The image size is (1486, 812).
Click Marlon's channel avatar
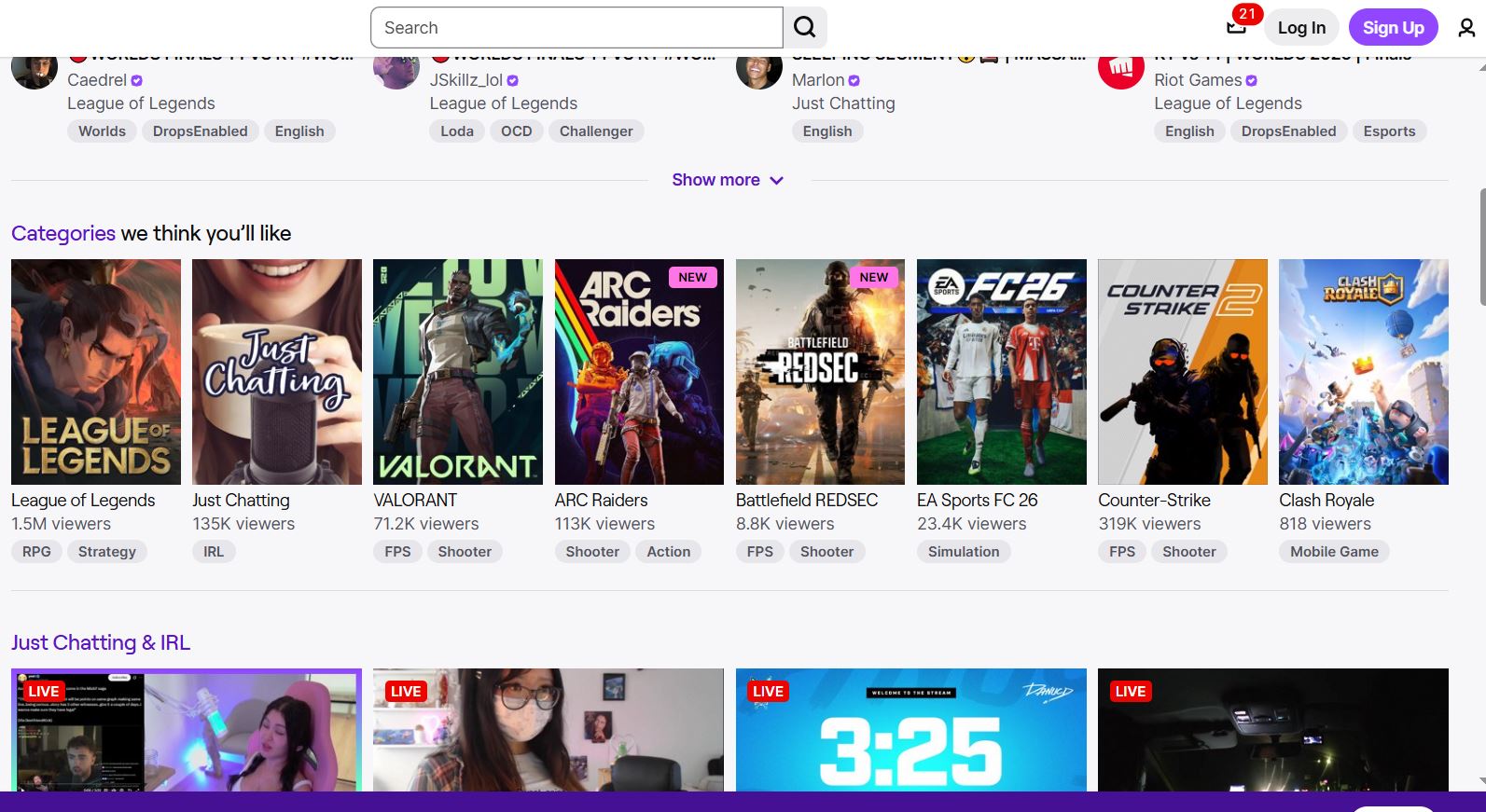coord(758,68)
